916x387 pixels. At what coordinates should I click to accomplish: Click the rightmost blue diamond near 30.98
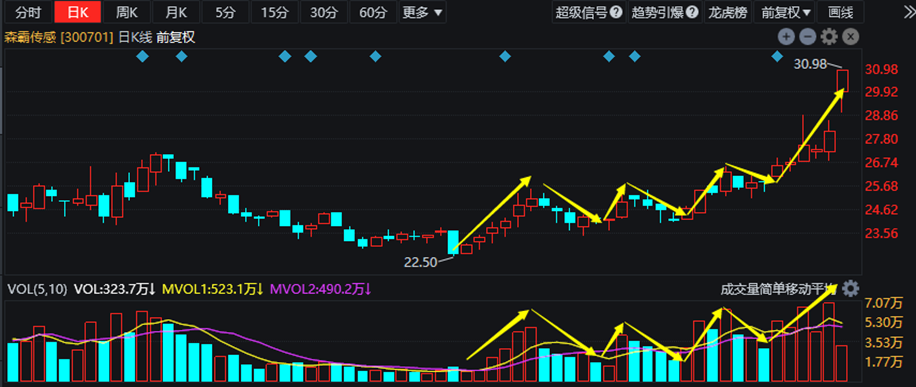click(x=778, y=57)
